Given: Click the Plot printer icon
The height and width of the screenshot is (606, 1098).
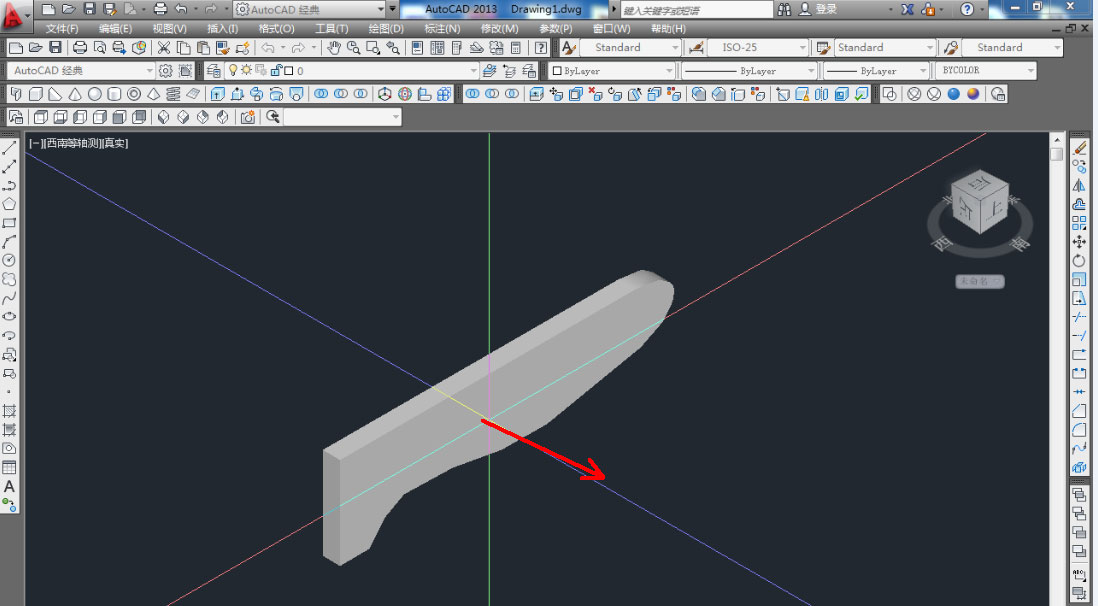Looking at the screenshot, I should 79,48.
